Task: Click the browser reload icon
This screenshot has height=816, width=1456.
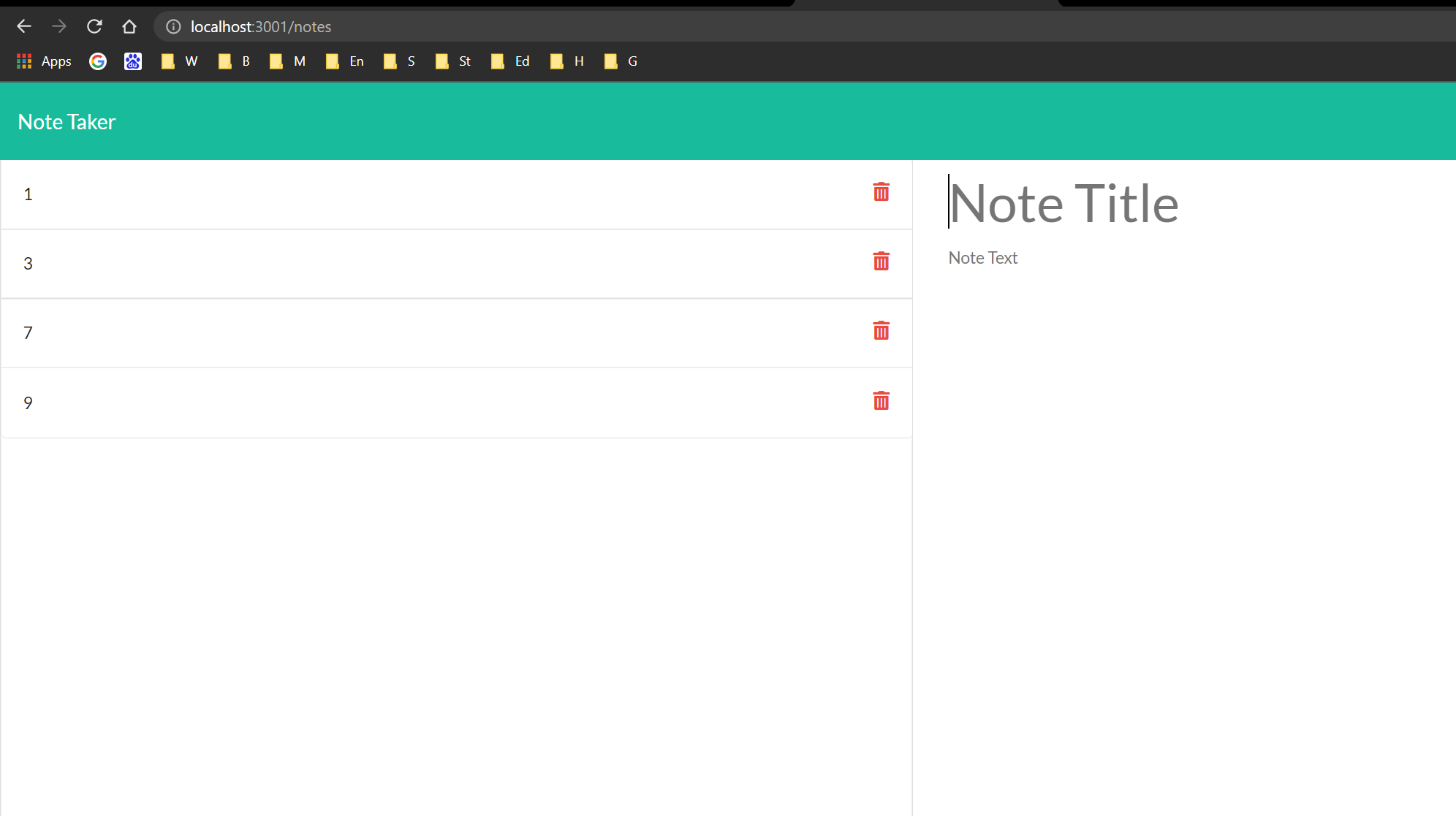Action: click(x=94, y=26)
